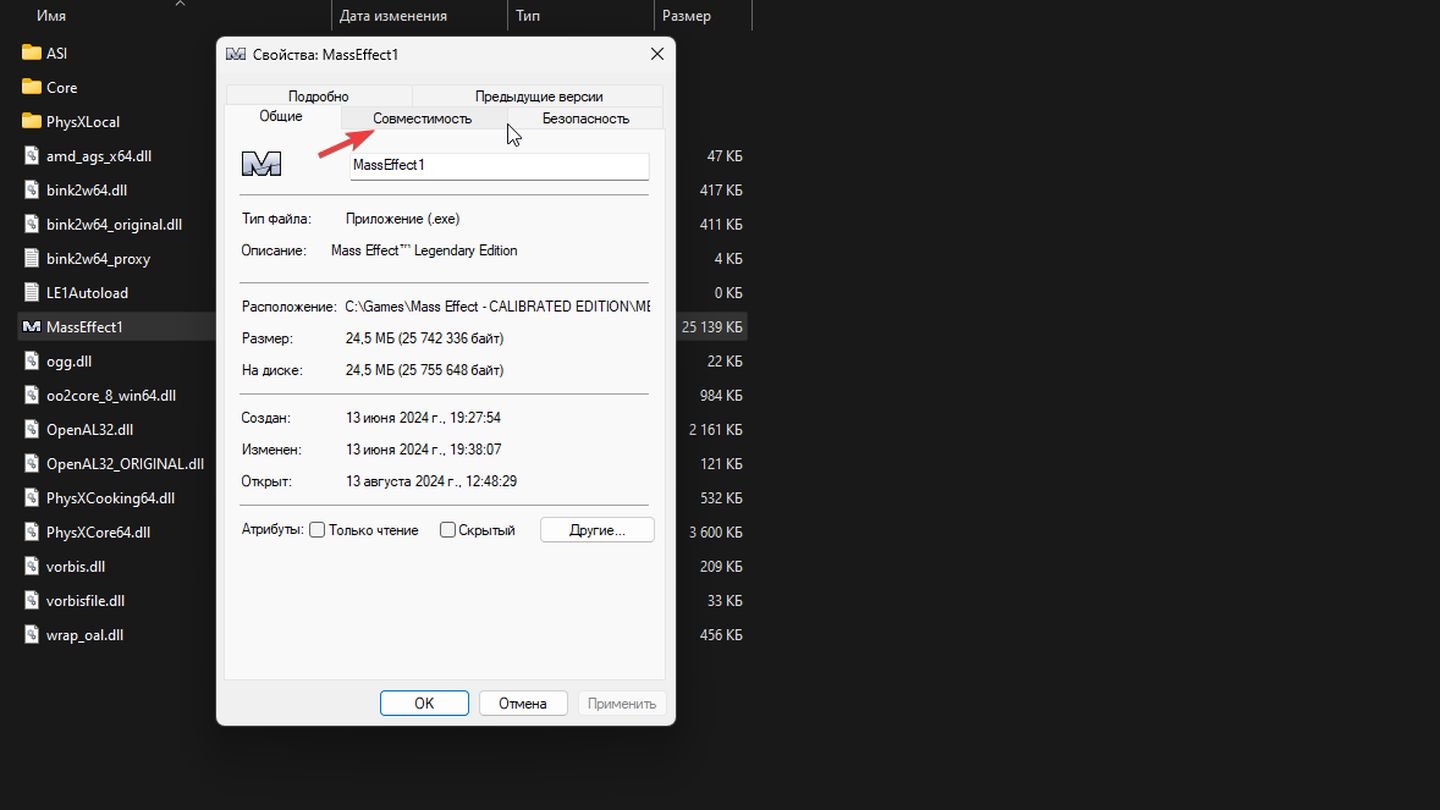The height and width of the screenshot is (810, 1440).
Task: Click the Отмена button
Action: (x=523, y=703)
